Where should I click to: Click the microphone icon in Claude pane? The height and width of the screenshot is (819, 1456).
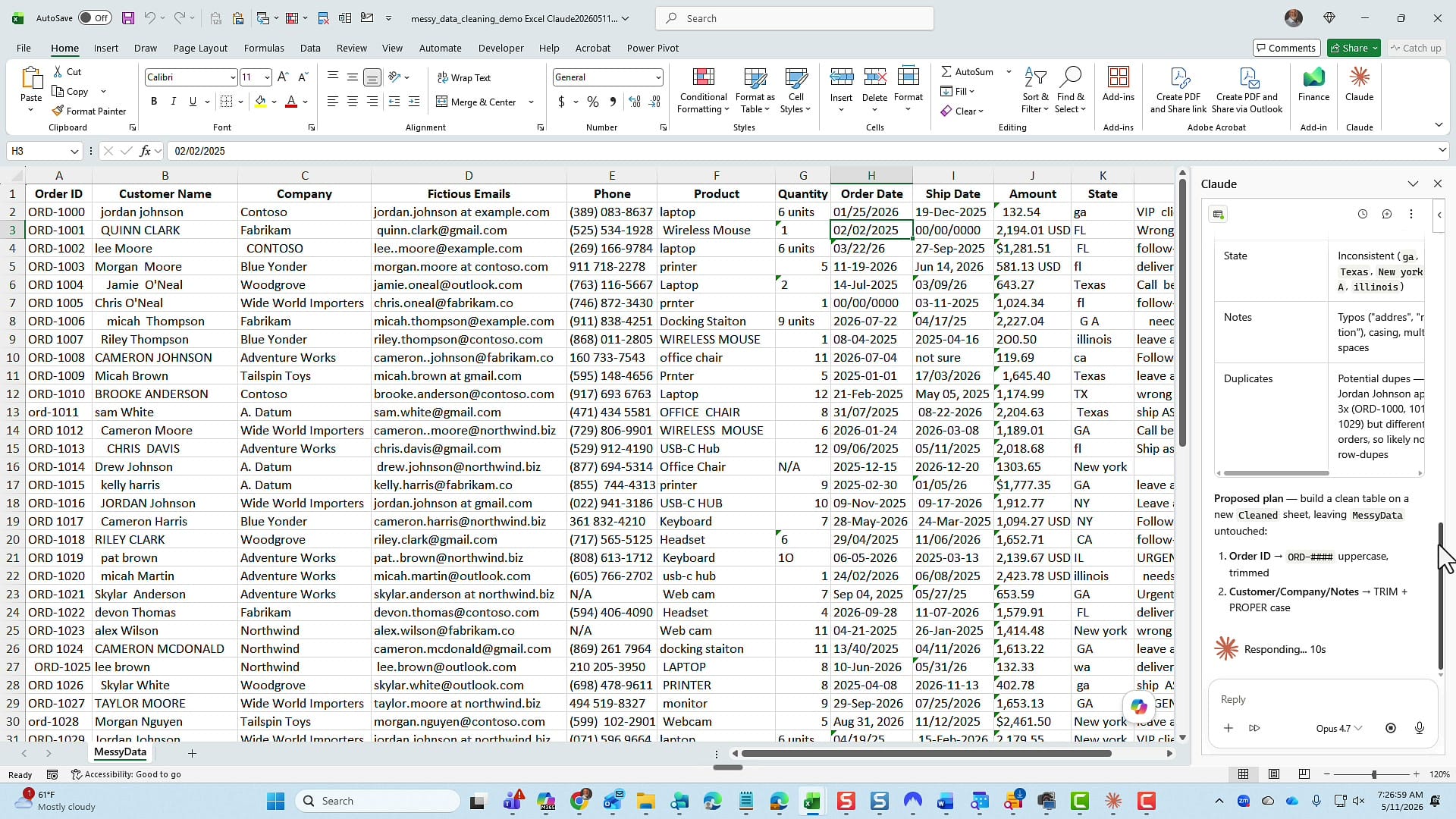[1419, 728]
